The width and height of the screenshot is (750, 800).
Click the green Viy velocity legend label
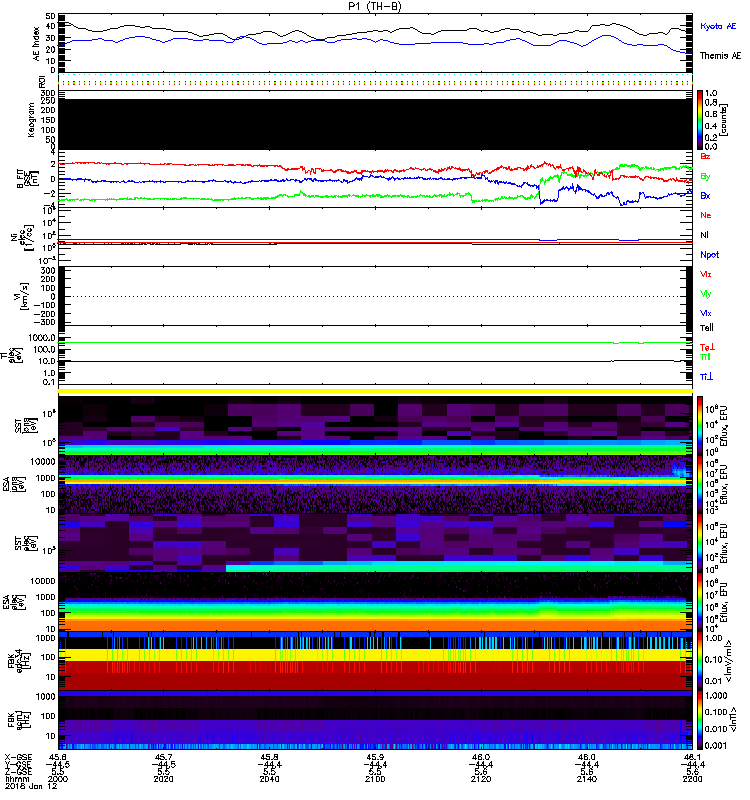click(x=706, y=294)
